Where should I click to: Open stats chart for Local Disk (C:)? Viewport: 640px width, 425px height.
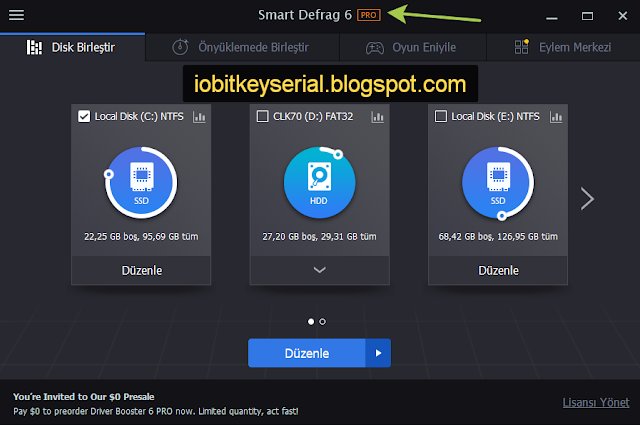[199, 117]
